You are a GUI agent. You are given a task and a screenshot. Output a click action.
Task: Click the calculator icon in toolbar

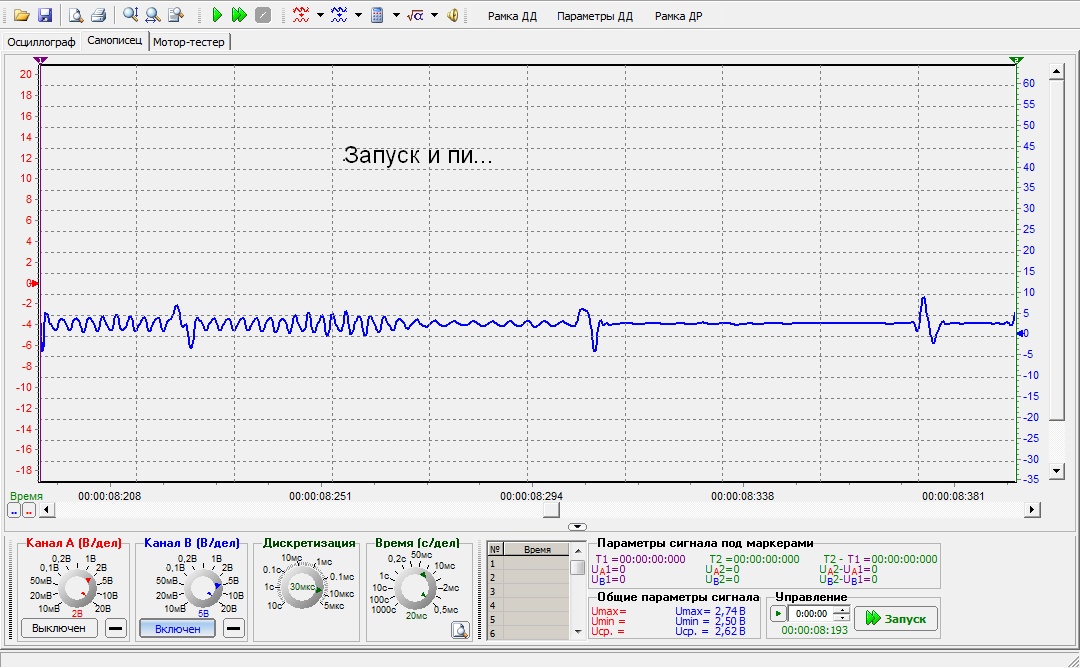pos(377,15)
